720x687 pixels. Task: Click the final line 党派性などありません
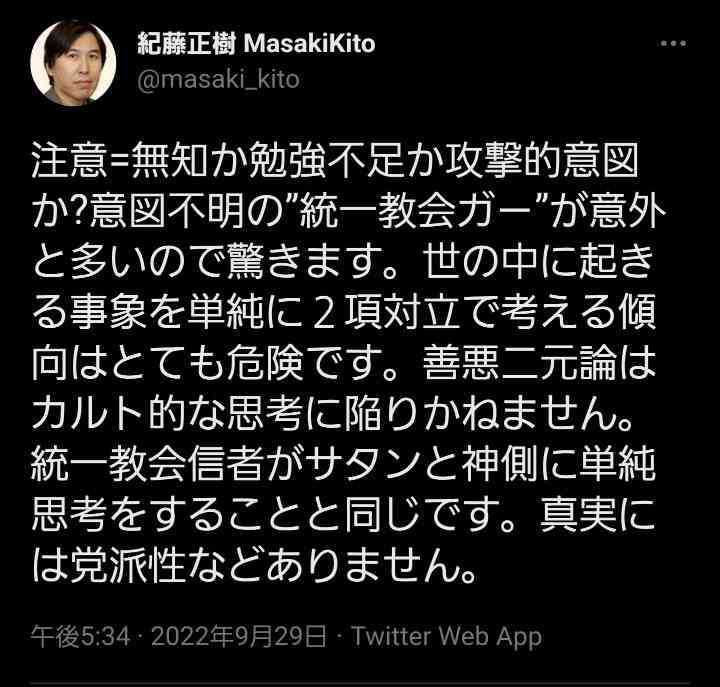[265, 566]
